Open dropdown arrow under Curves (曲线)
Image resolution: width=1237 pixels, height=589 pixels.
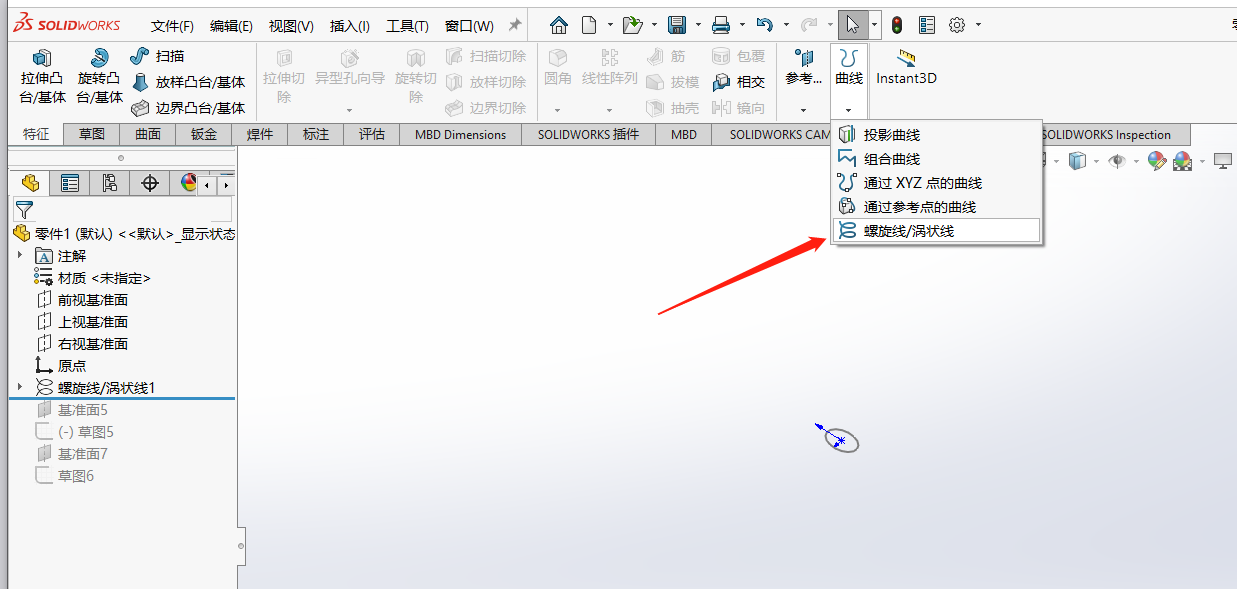tap(848, 110)
